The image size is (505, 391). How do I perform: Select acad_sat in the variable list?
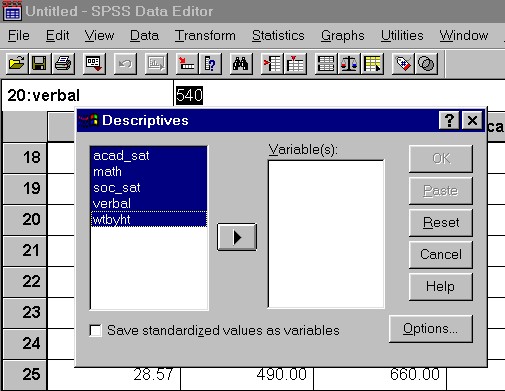149,155
